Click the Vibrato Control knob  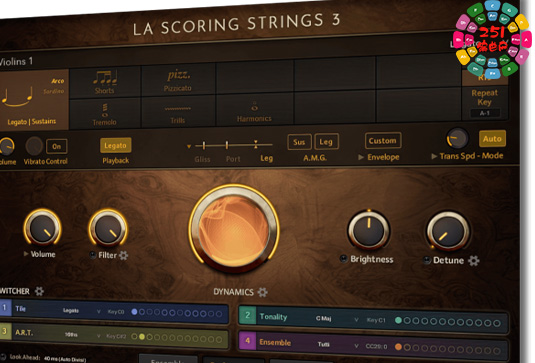[x=34, y=146]
